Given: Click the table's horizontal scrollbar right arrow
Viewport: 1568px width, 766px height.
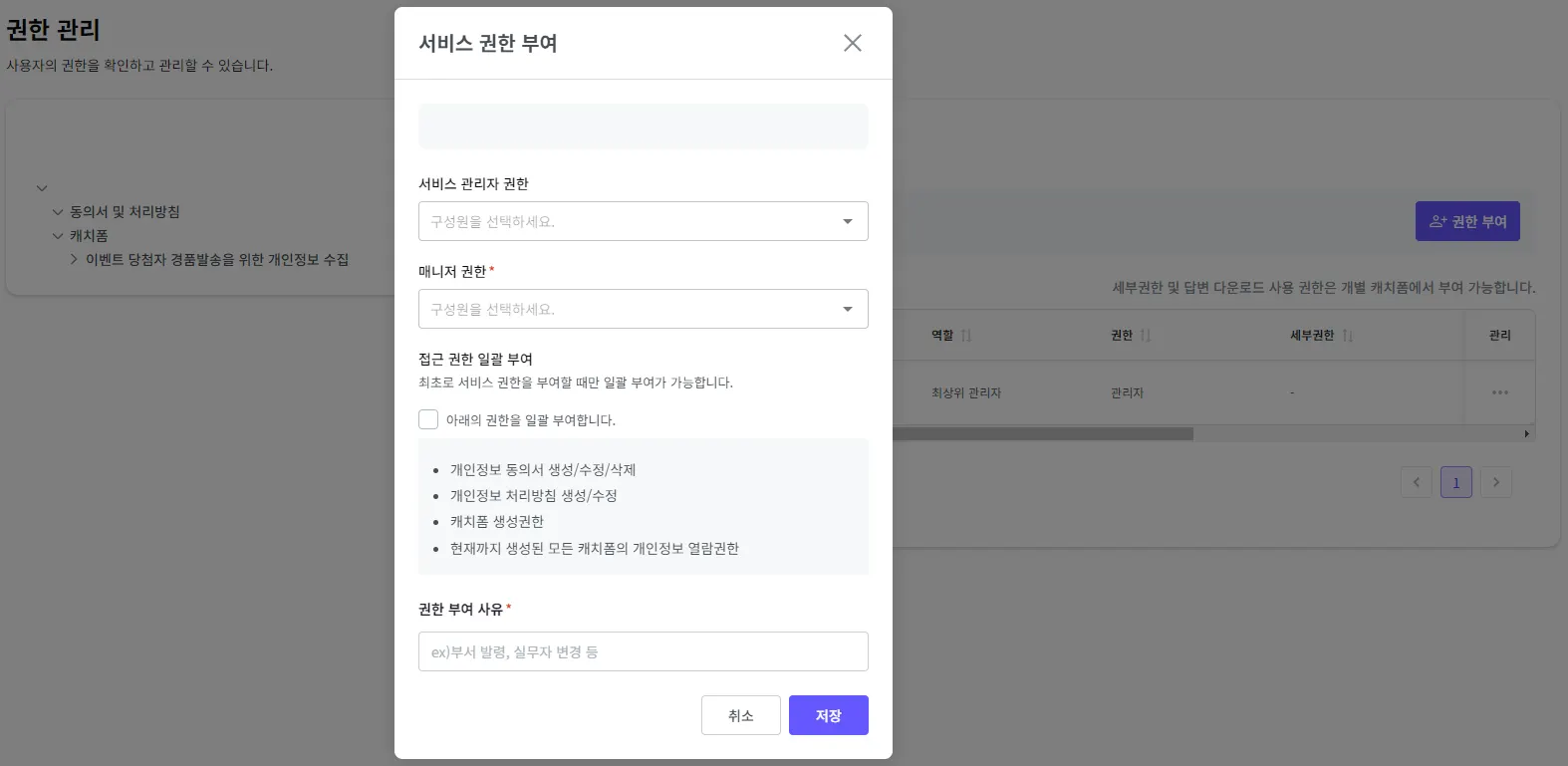Looking at the screenshot, I should (1526, 434).
